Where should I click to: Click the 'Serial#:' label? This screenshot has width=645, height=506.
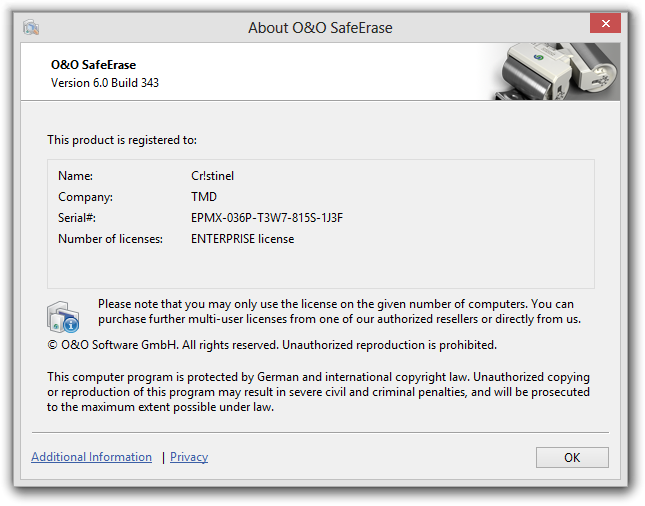[77, 218]
